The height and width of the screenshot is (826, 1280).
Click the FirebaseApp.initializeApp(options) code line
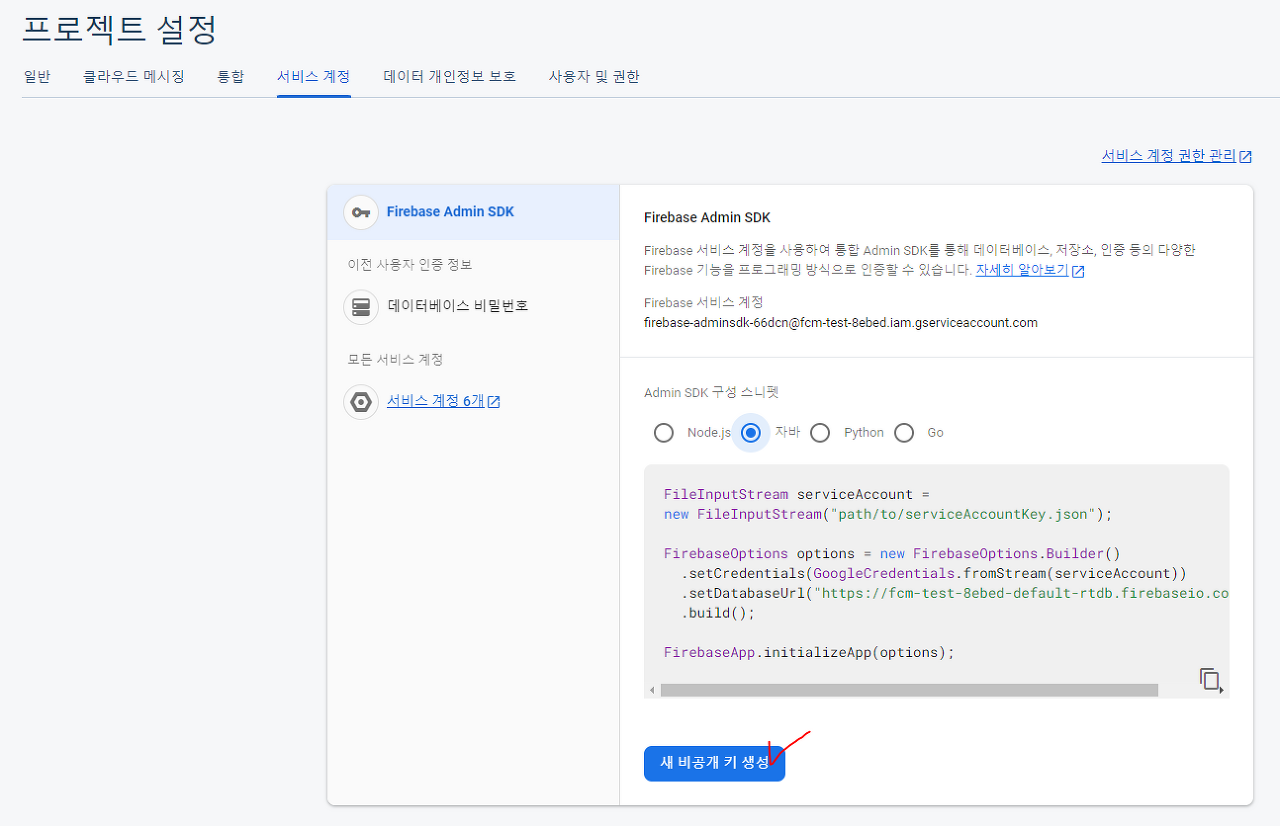(810, 652)
